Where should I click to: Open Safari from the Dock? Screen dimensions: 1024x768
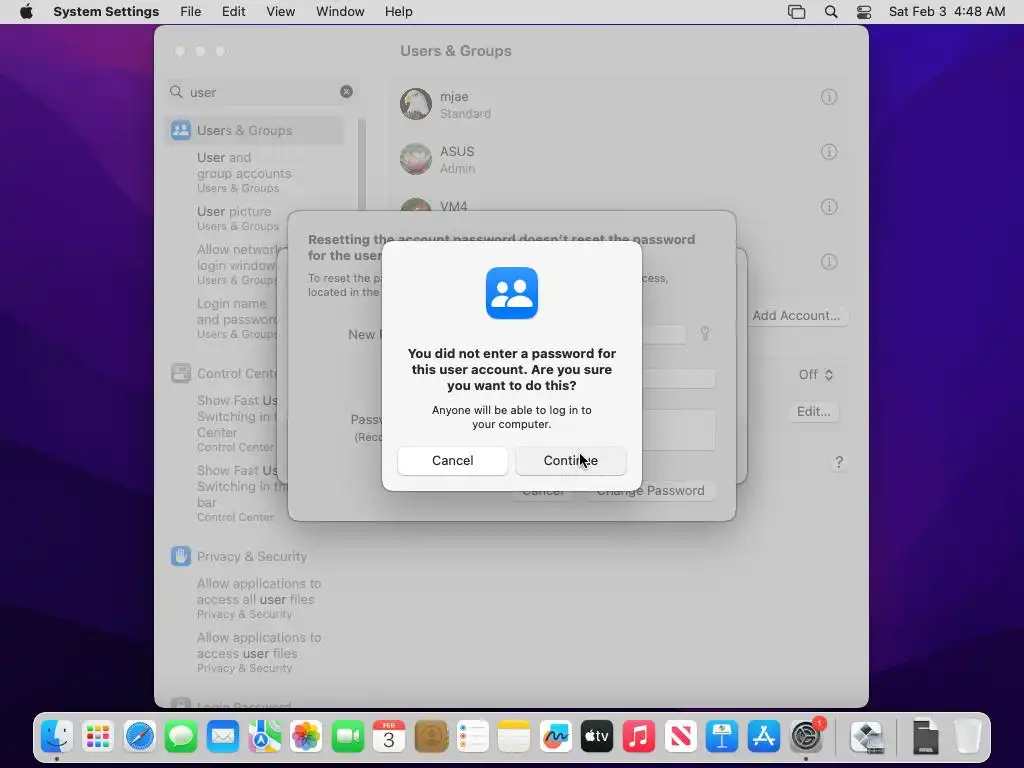click(x=140, y=737)
